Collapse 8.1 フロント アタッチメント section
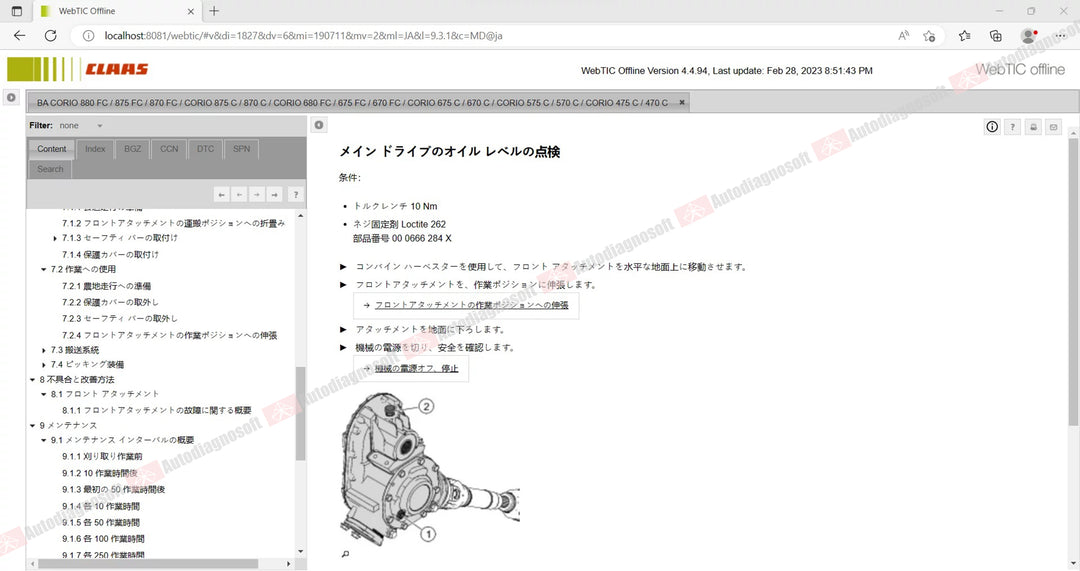The image size is (1080, 571). coord(43,394)
